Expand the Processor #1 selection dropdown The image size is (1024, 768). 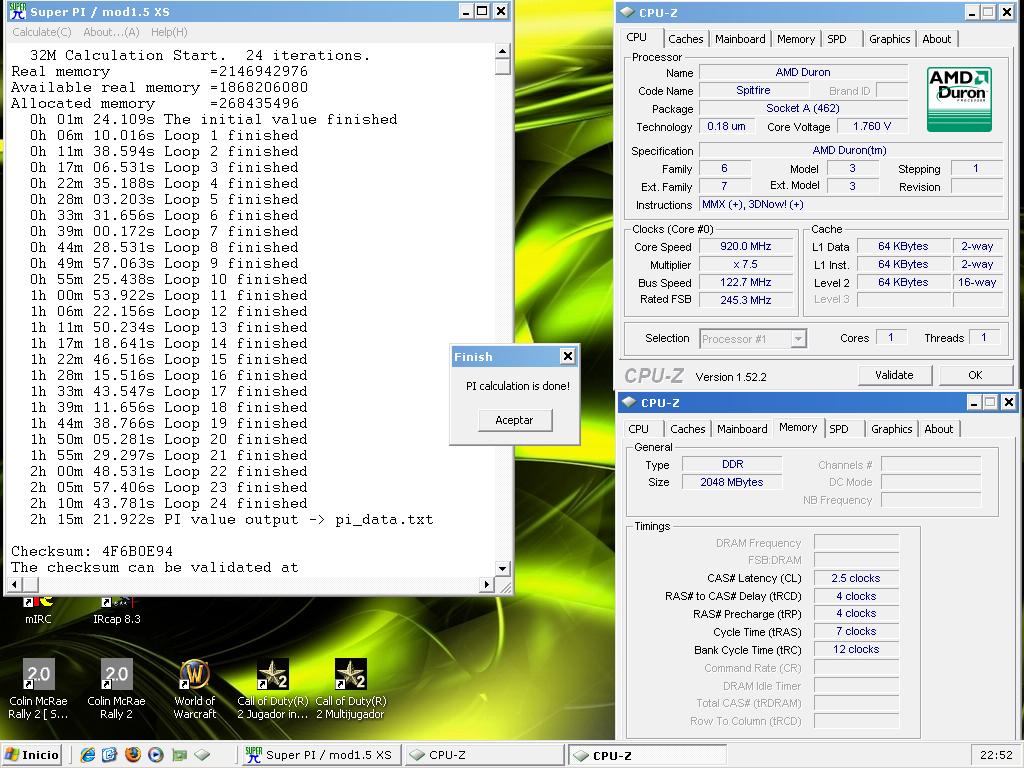(798, 338)
